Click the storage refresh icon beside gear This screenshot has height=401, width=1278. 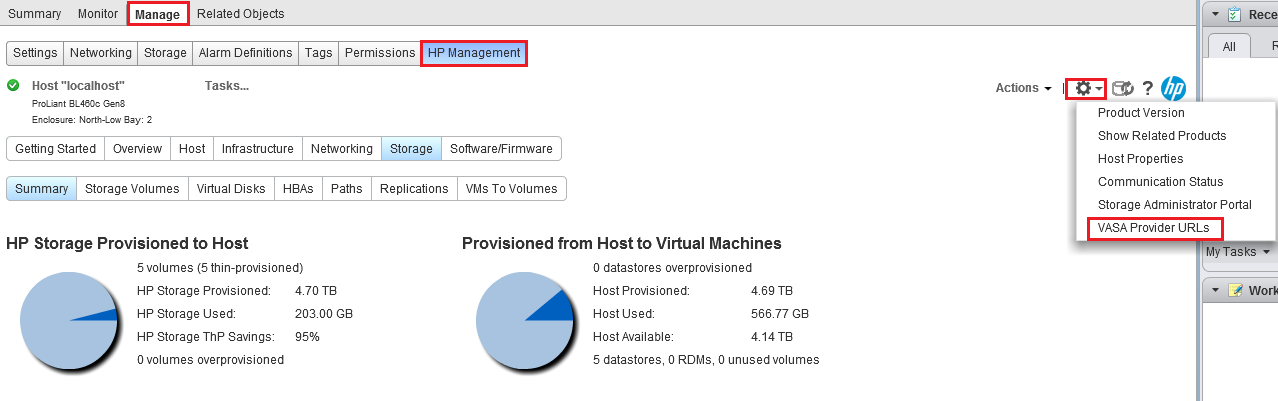pyautogui.click(x=1123, y=88)
